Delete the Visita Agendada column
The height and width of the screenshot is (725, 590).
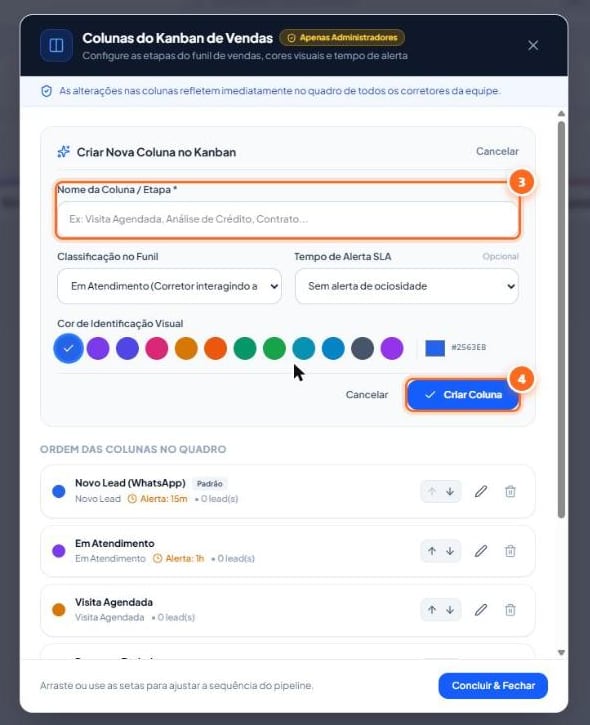click(510, 610)
